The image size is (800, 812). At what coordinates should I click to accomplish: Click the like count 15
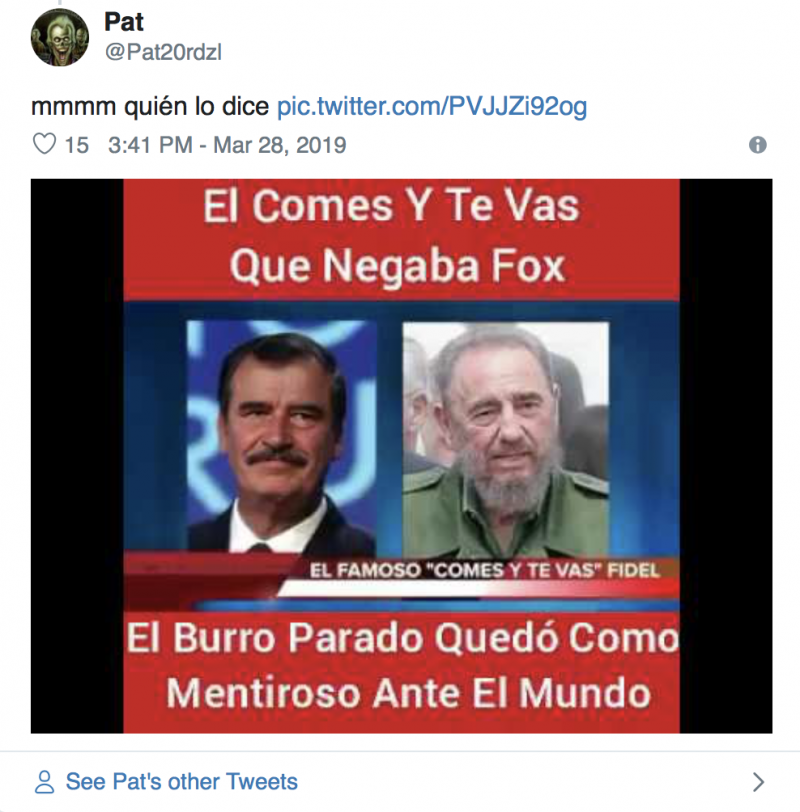77,145
